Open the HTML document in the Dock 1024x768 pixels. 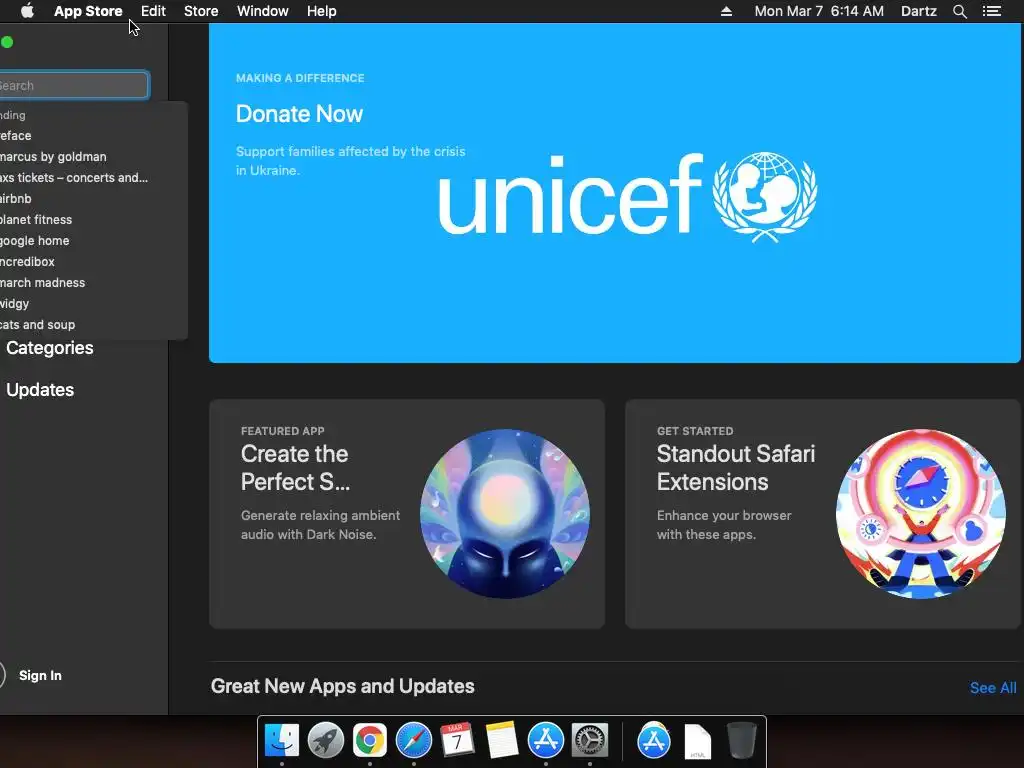point(697,742)
